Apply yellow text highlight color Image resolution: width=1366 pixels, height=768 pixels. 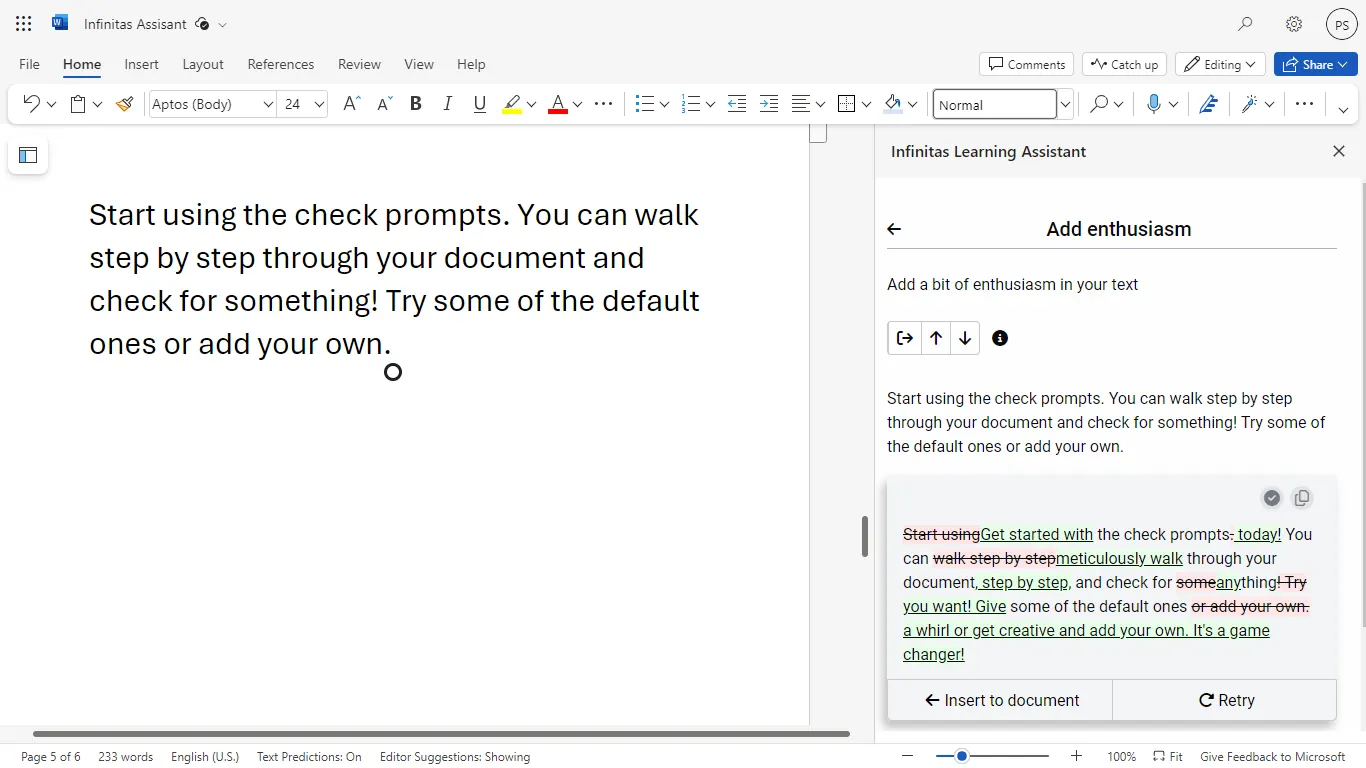tap(512, 104)
